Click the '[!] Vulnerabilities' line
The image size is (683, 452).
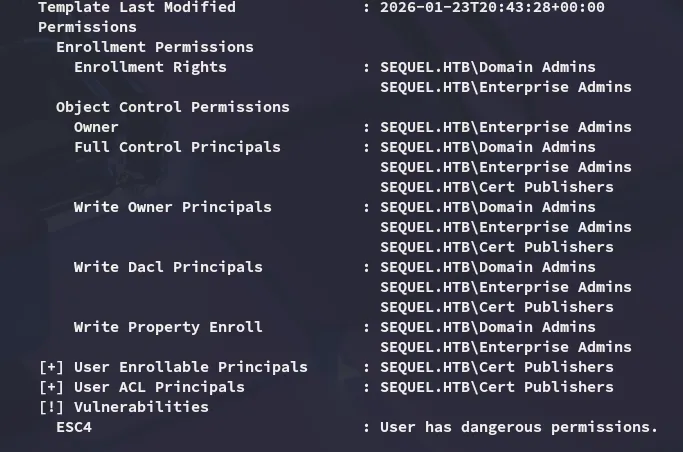click(x=123, y=407)
